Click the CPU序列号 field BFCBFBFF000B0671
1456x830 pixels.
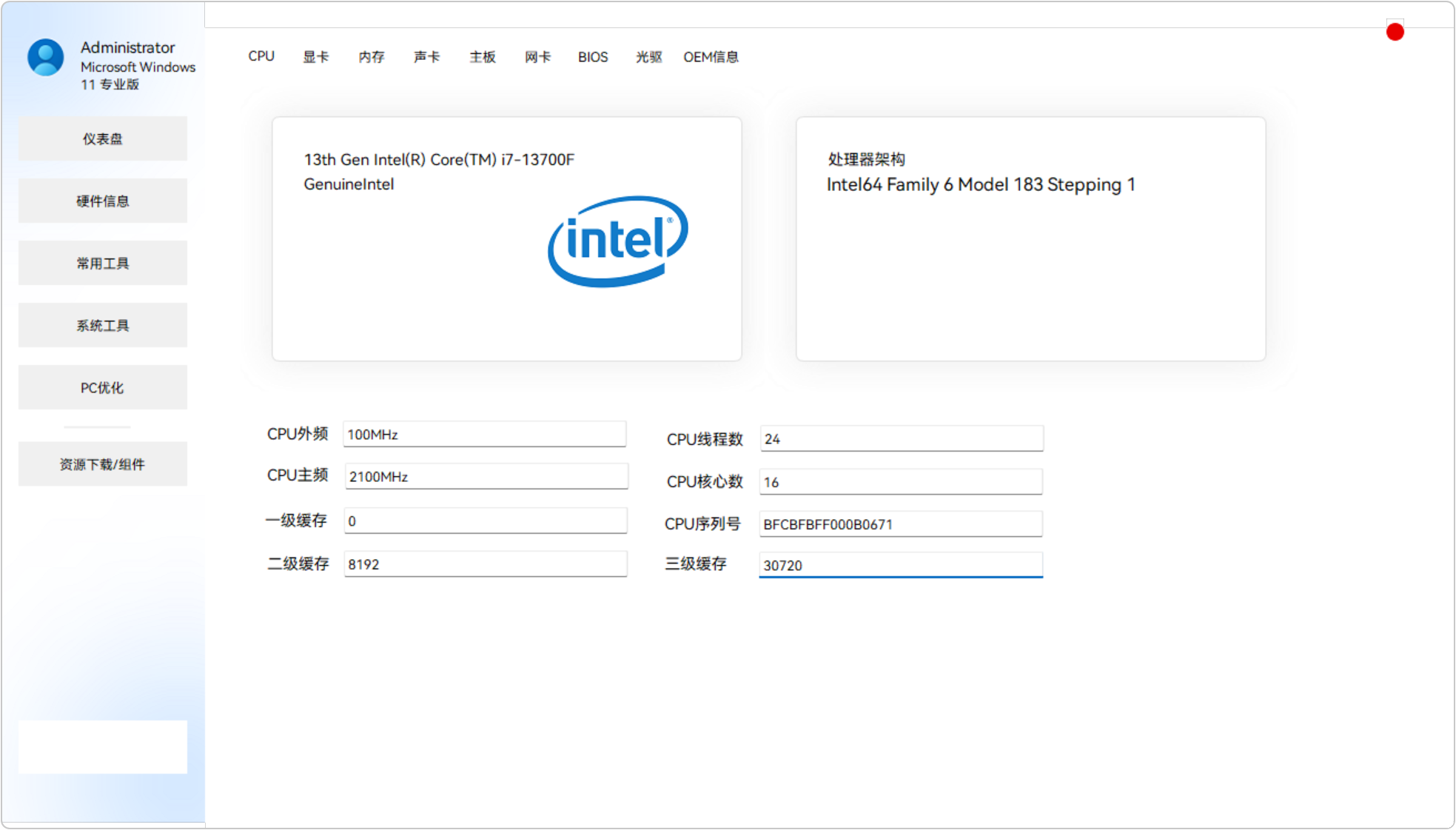coord(901,523)
